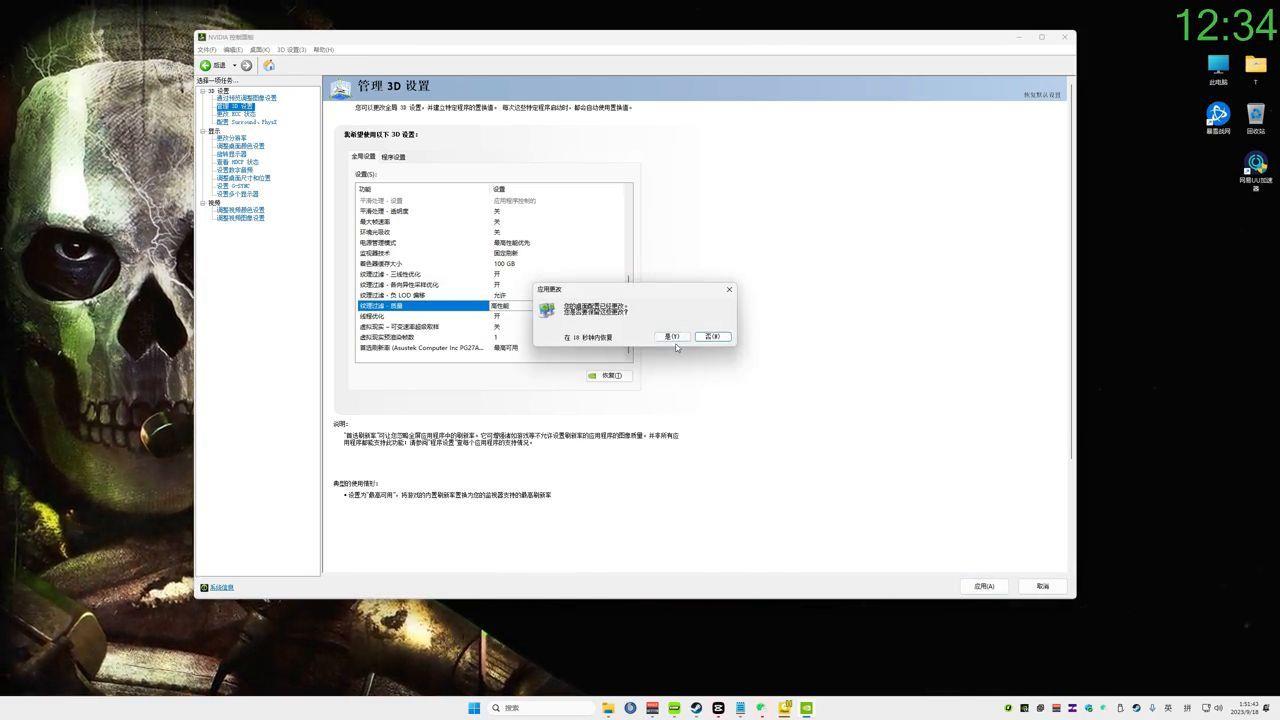Open the 3D 设置(3) menu
Image resolution: width=1280 pixels, height=720 pixels.
pyautogui.click(x=291, y=49)
